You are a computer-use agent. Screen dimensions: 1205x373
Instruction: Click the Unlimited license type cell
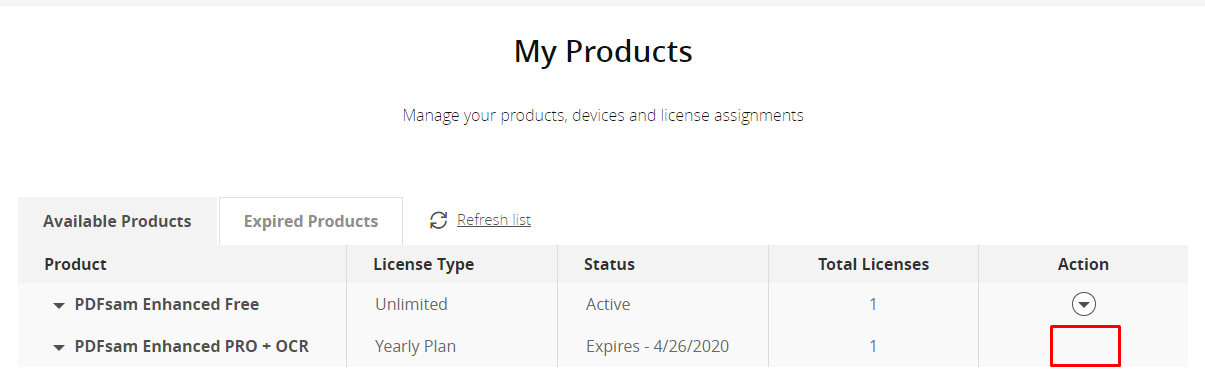coord(411,304)
